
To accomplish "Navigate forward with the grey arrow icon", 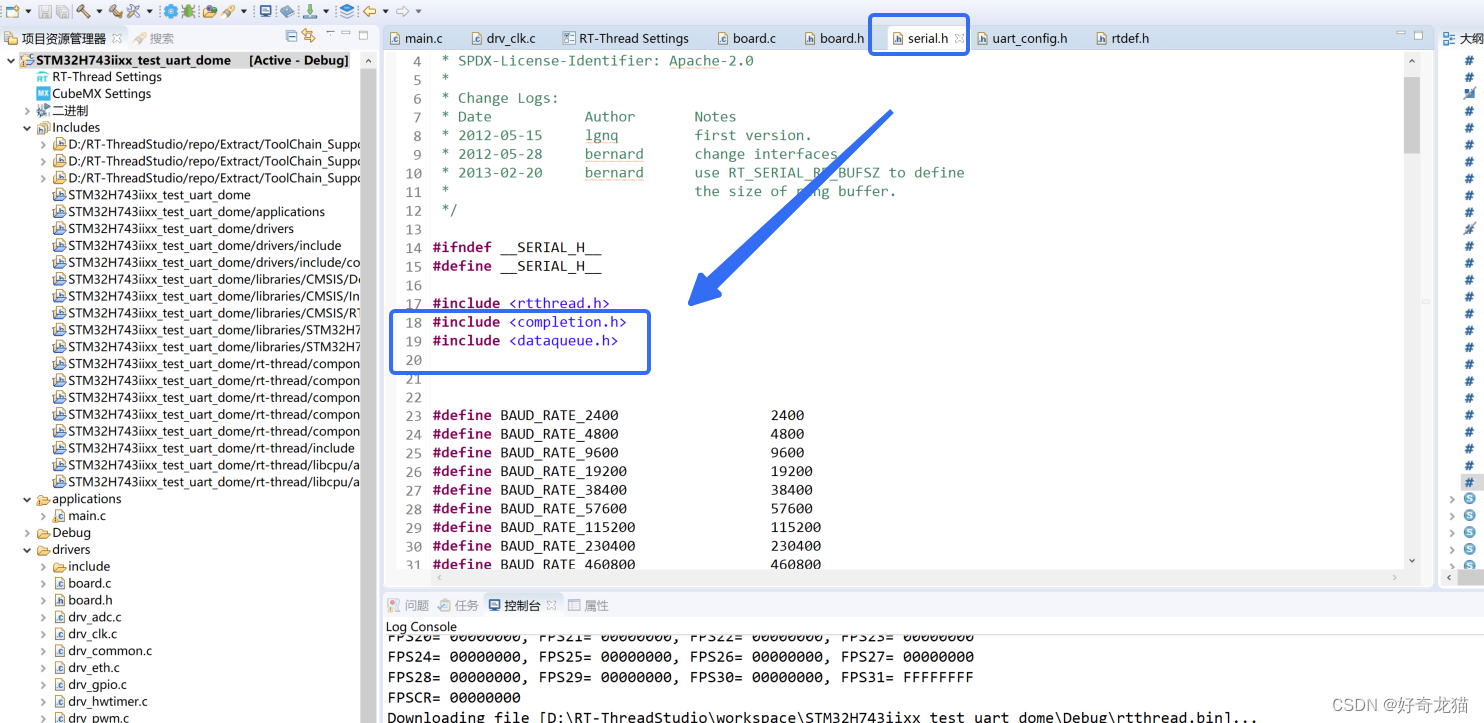I will (x=402, y=11).
